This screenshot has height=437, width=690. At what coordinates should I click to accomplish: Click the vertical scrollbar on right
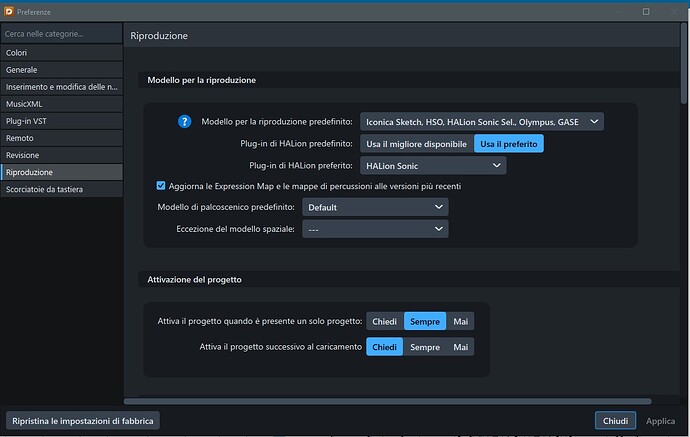(x=683, y=64)
